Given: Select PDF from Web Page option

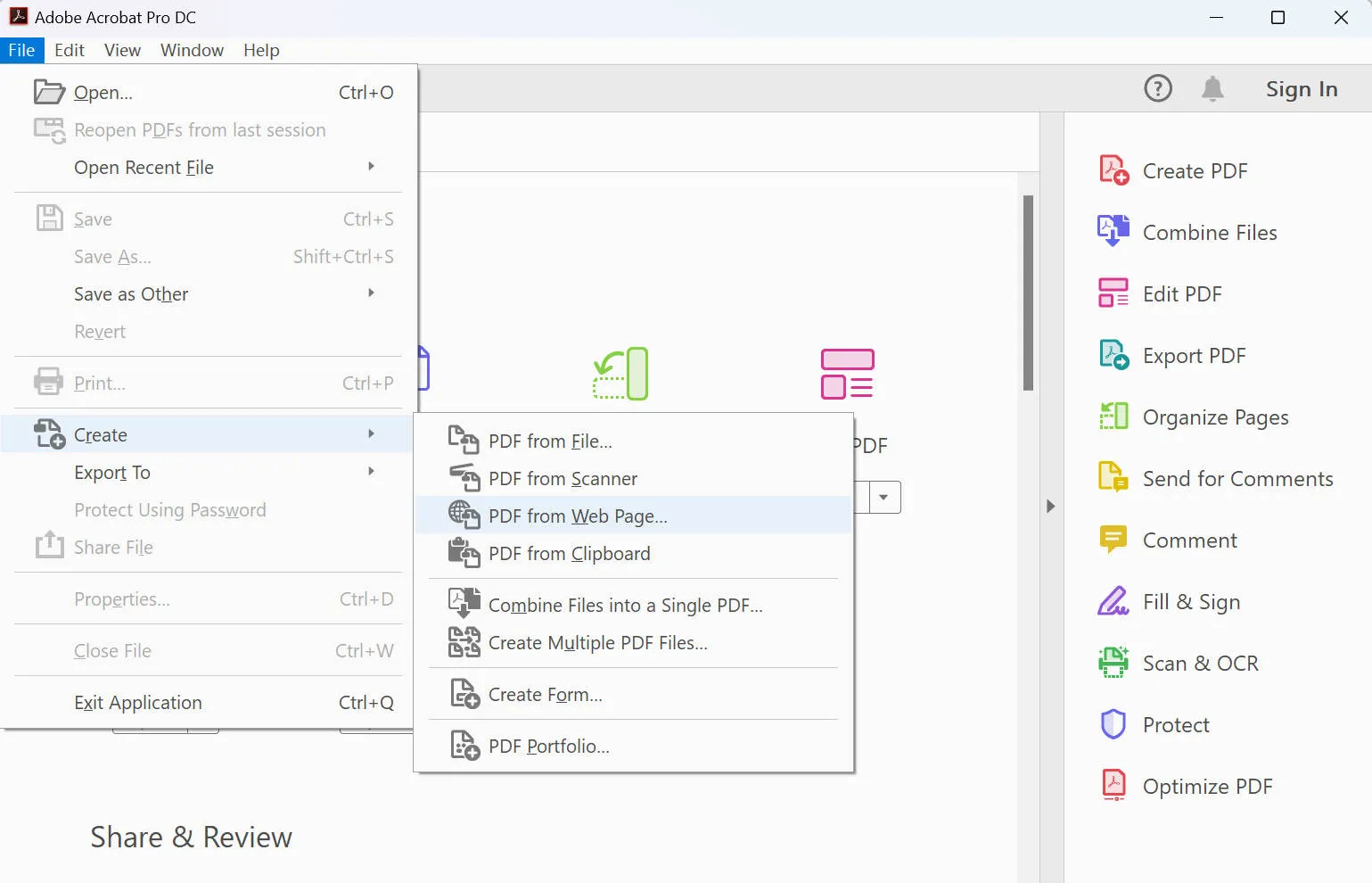Looking at the screenshot, I should pyautogui.click(x=578, y=516).
